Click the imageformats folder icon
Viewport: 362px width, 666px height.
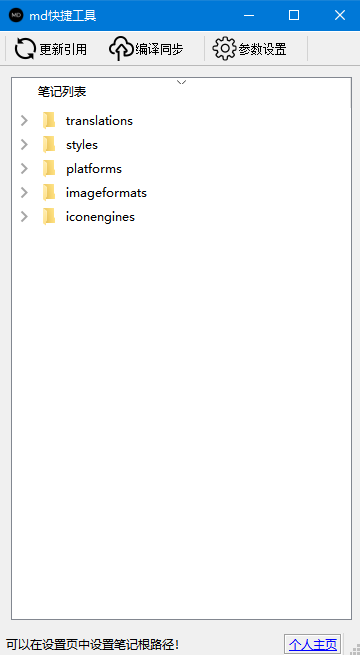point(49,193)
